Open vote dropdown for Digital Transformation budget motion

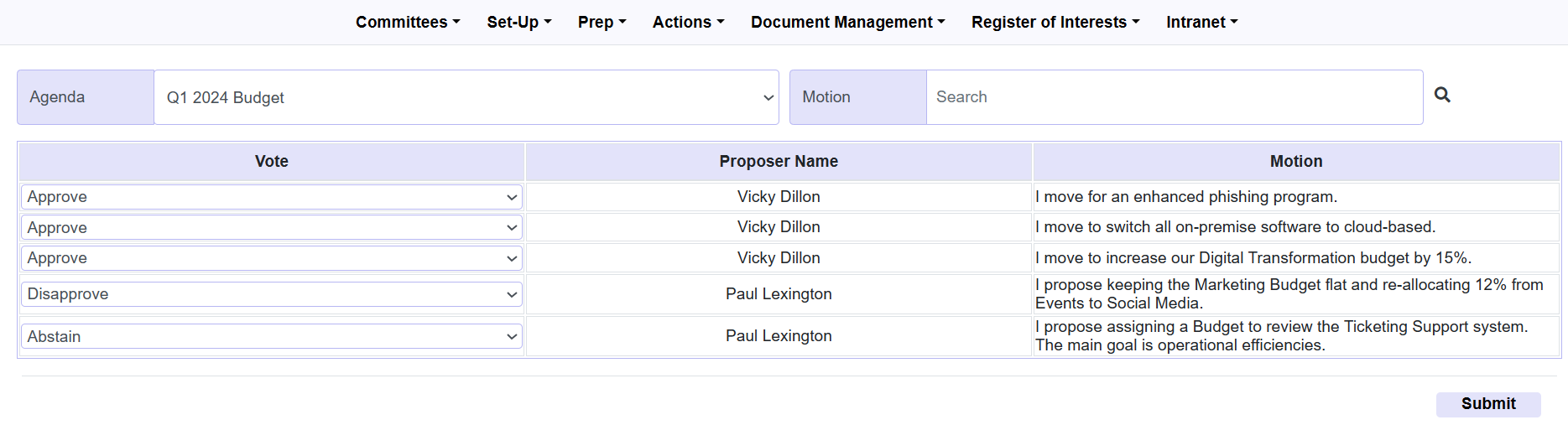pyautogui.click(x=272, y=258)
